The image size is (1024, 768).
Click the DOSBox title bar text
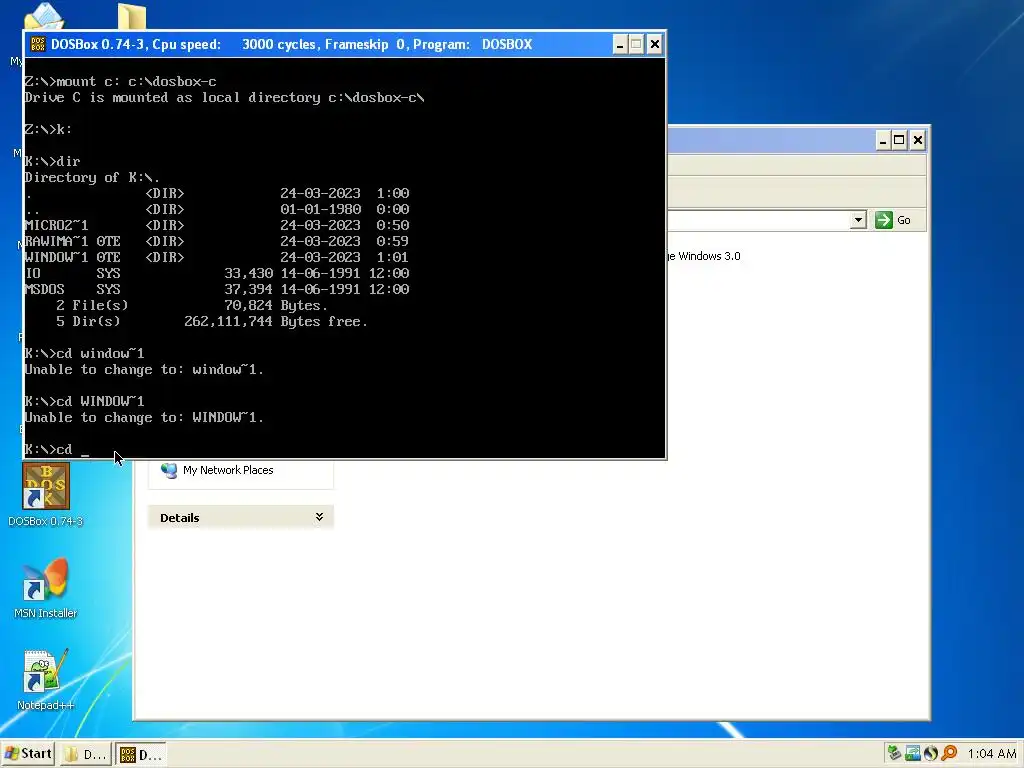(x=291, y=44)
